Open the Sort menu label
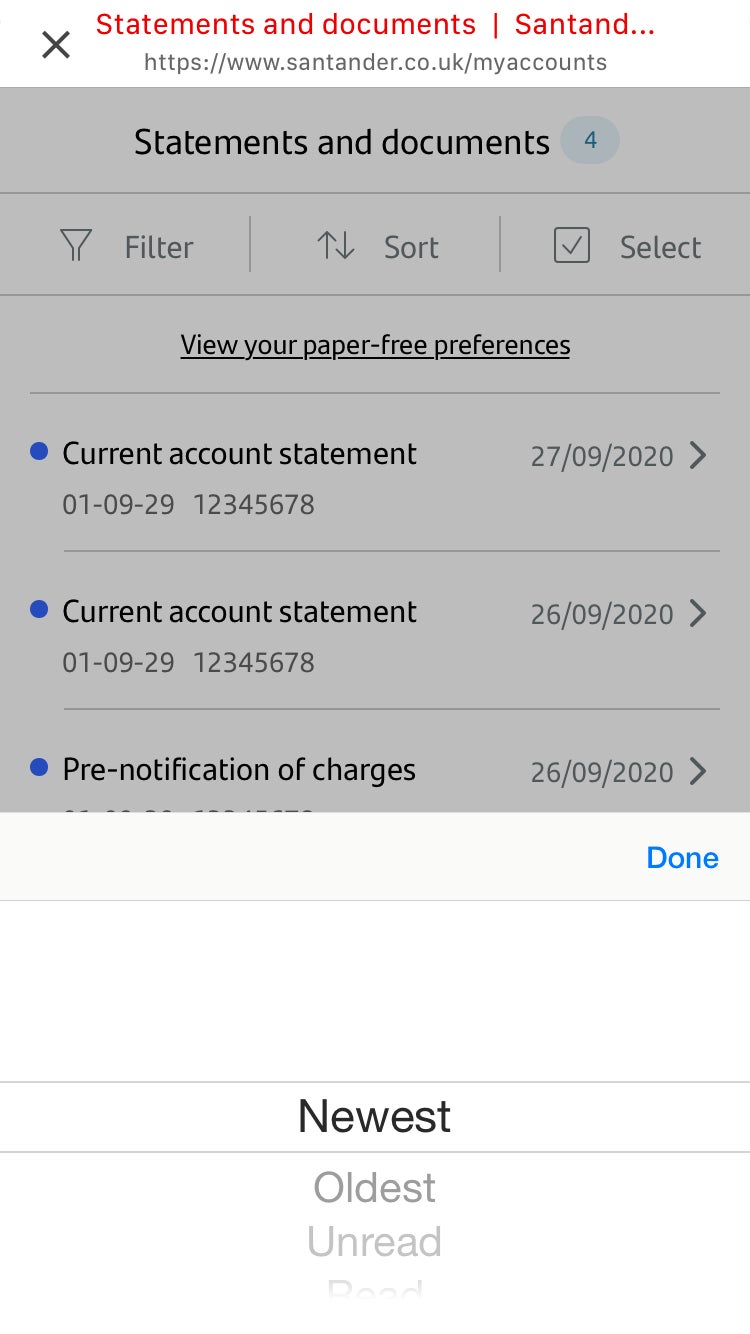 pyautogui.click(x=411, y=247)
